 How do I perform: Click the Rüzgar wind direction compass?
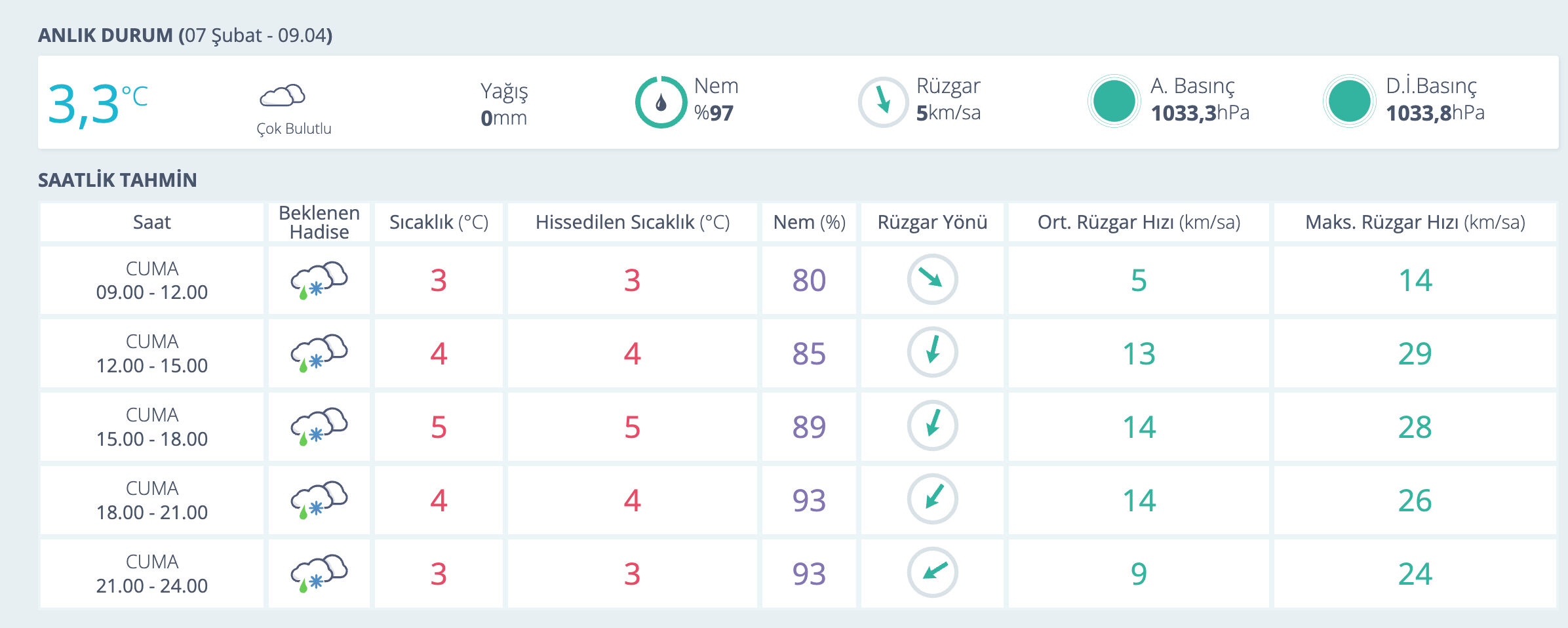[883, 102]
